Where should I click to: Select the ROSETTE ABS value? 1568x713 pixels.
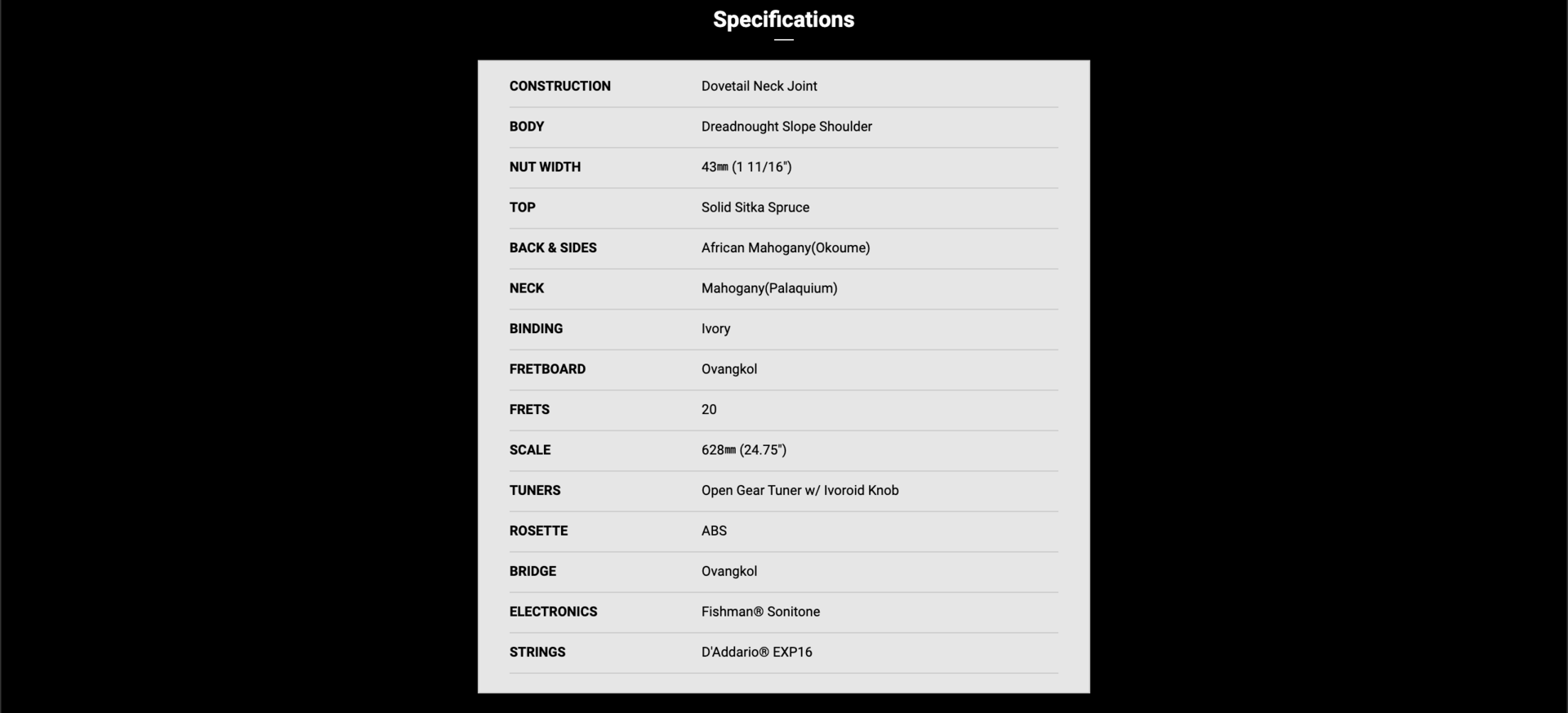(714, 531)
